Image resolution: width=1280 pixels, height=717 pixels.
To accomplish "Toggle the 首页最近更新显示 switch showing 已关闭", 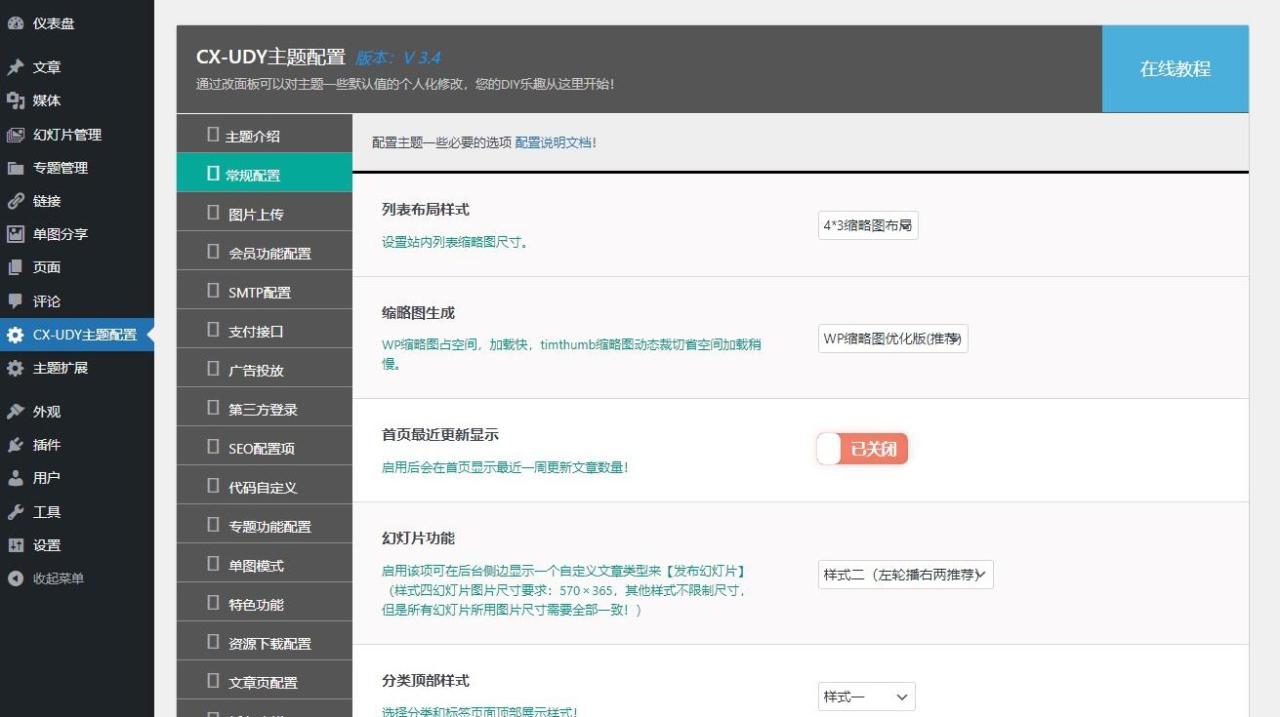I will pyautogui.click(x=862, y=449).
